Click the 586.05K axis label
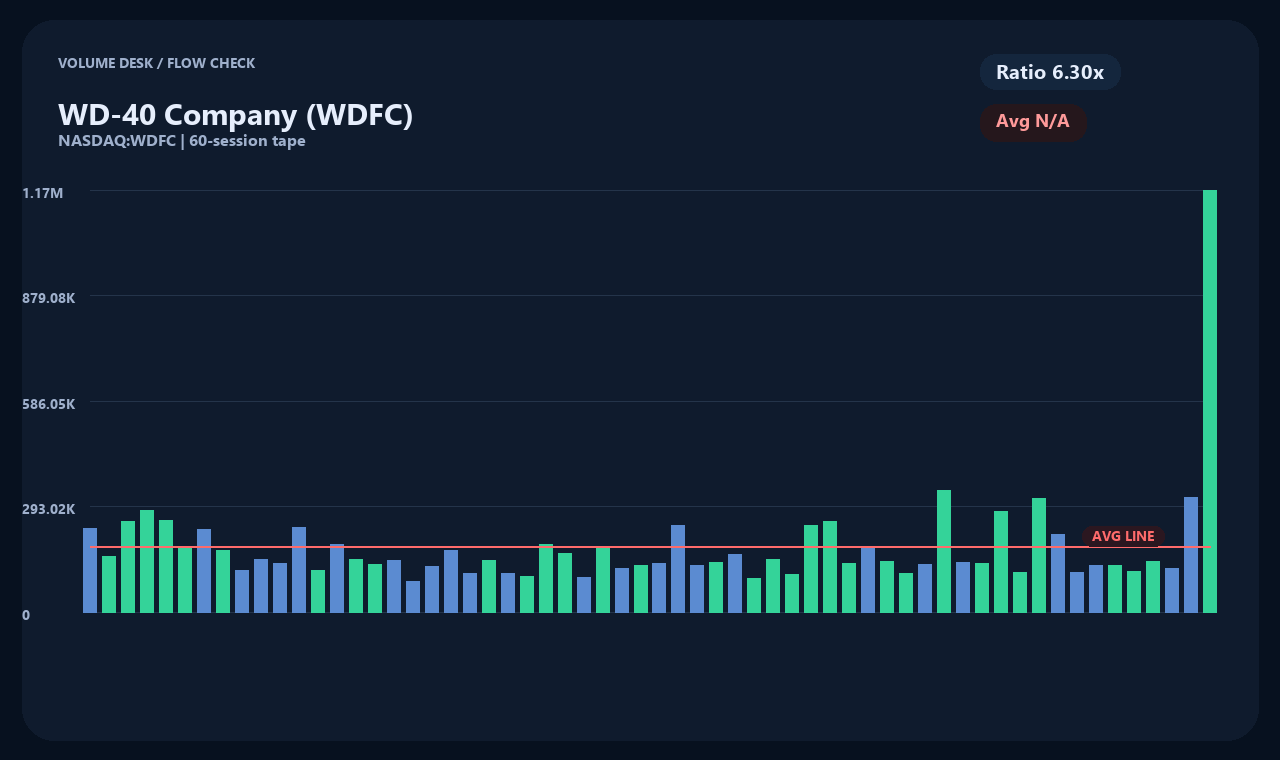 [x=49, y=404]
